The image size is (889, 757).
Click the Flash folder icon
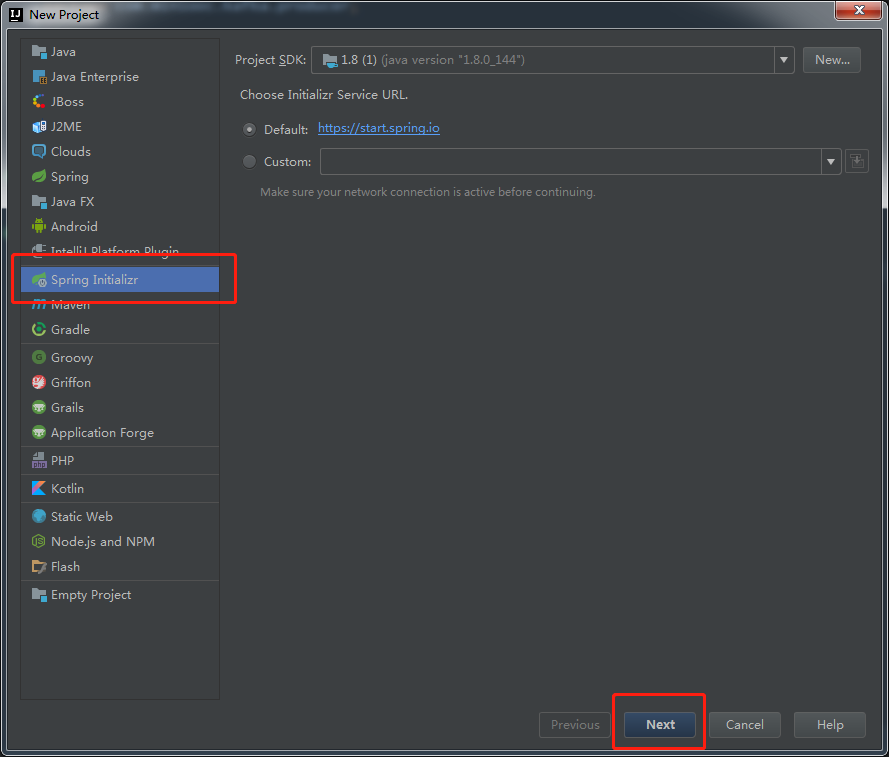click(39, 566)
